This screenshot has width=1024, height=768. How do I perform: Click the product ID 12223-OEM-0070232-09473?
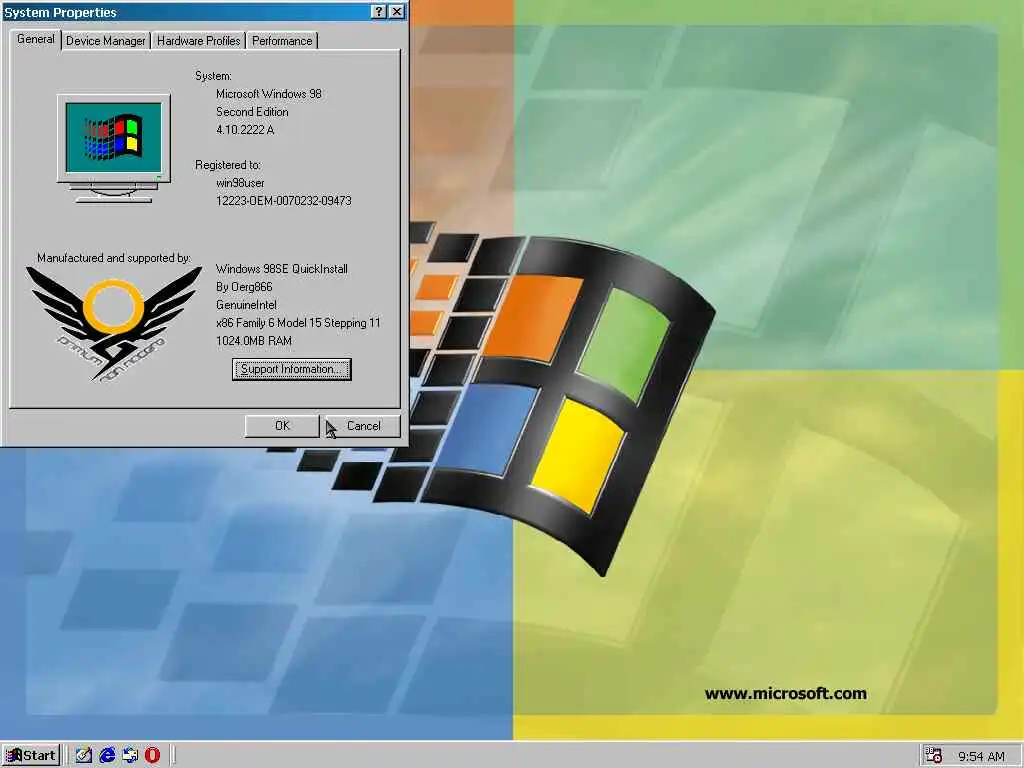tap(283, 200)
